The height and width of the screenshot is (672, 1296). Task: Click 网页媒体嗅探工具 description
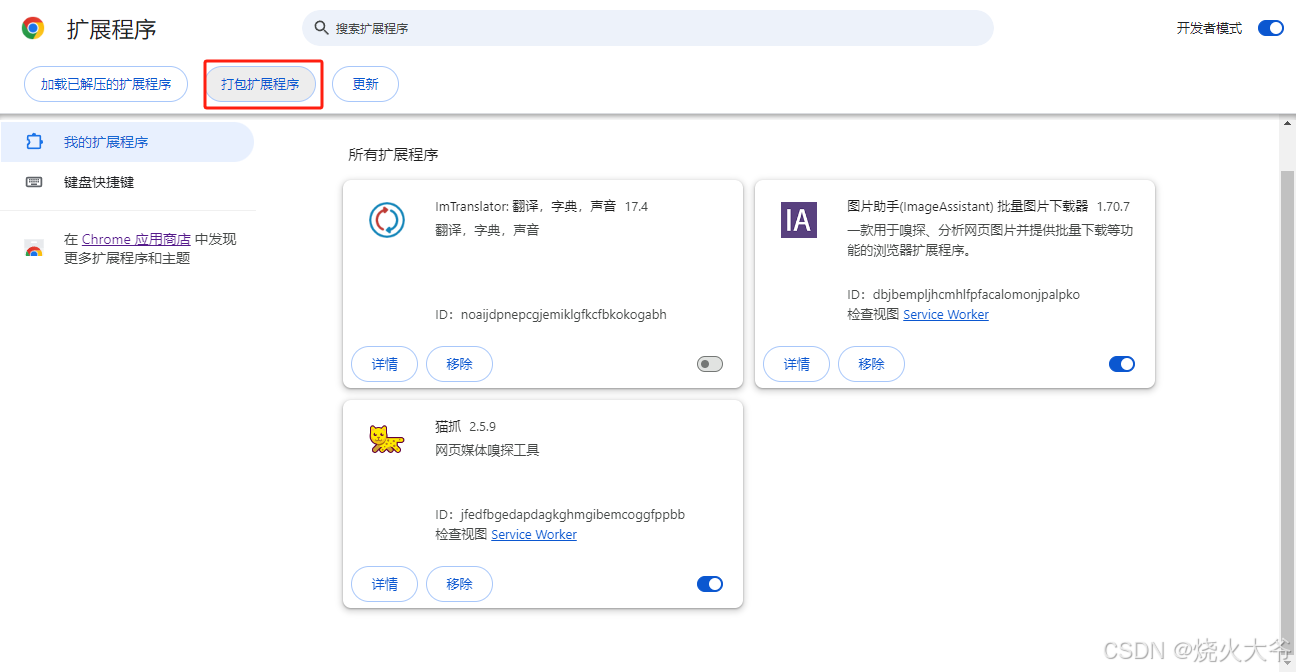pyautogui.click(x=487, y=450)
